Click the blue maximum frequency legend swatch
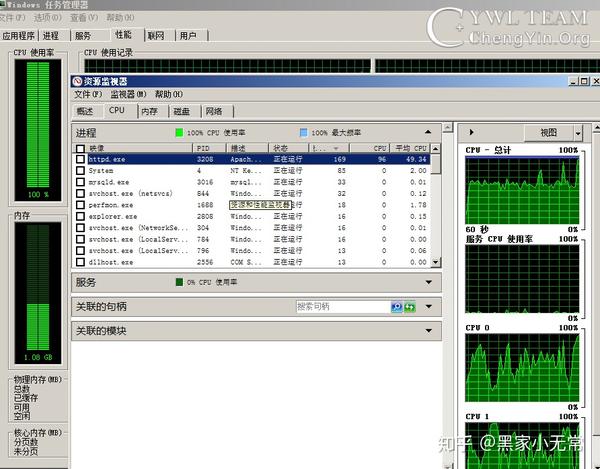The width and height of the screenshot is (600, 469). [303, 133]
